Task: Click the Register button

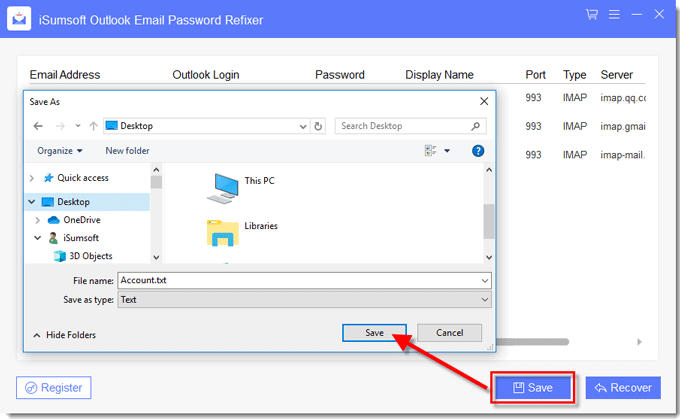Action: tap(54, 387)
